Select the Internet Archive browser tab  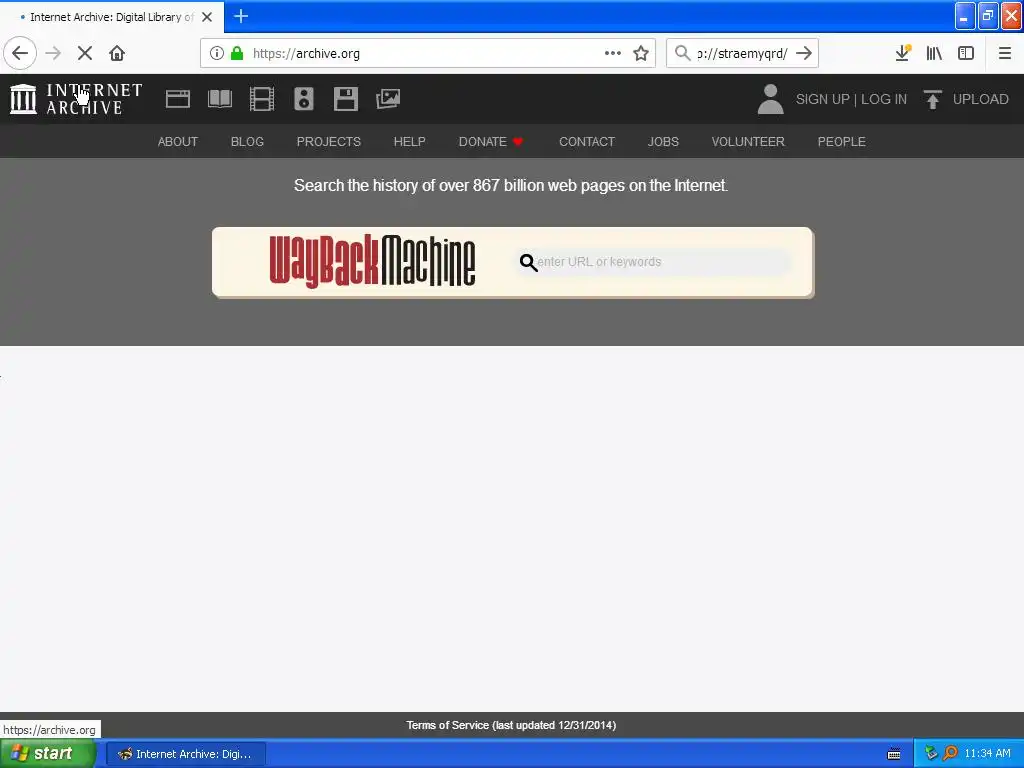coord(112,17)
